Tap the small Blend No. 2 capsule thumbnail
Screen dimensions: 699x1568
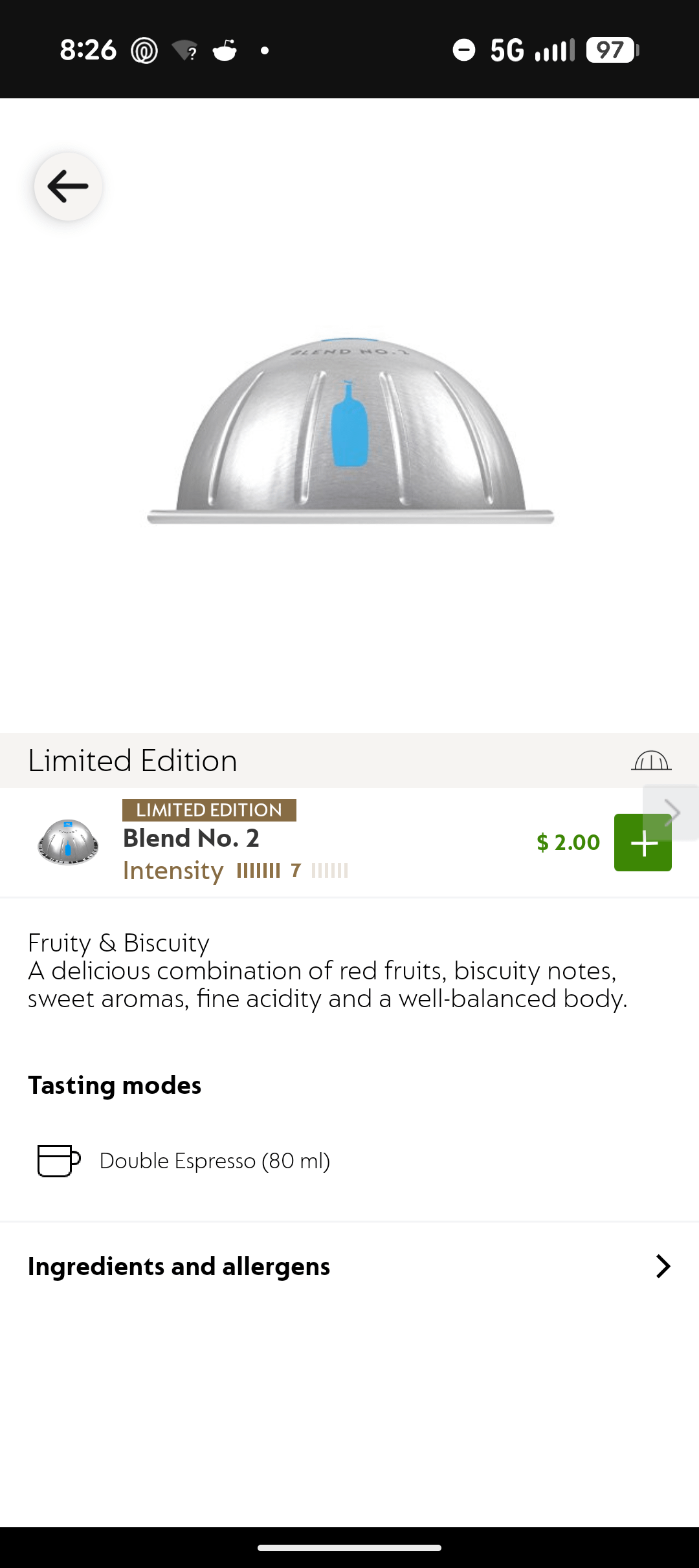coord(68,842)
